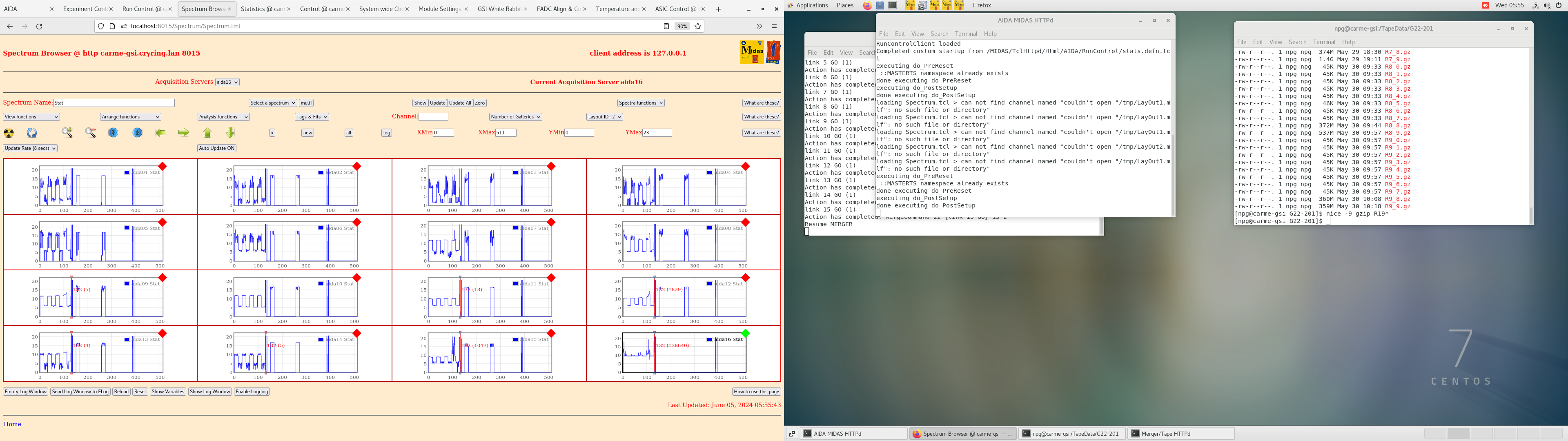Click the green up arrow icon
Image resolution: width=1568 pixels, height=441 pixels.
coord(207,133)
